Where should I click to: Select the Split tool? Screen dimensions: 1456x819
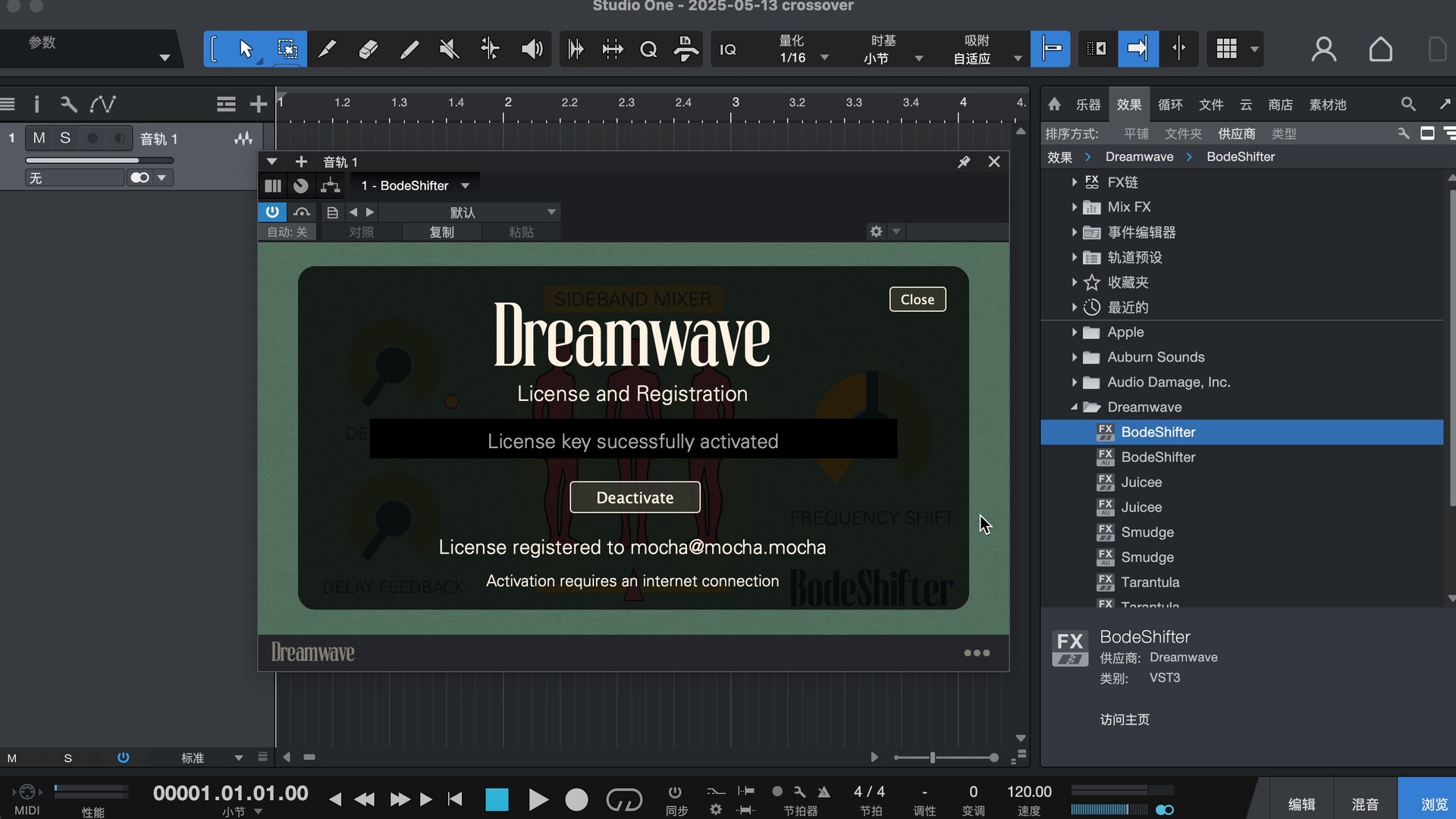(x=328, y=49)
